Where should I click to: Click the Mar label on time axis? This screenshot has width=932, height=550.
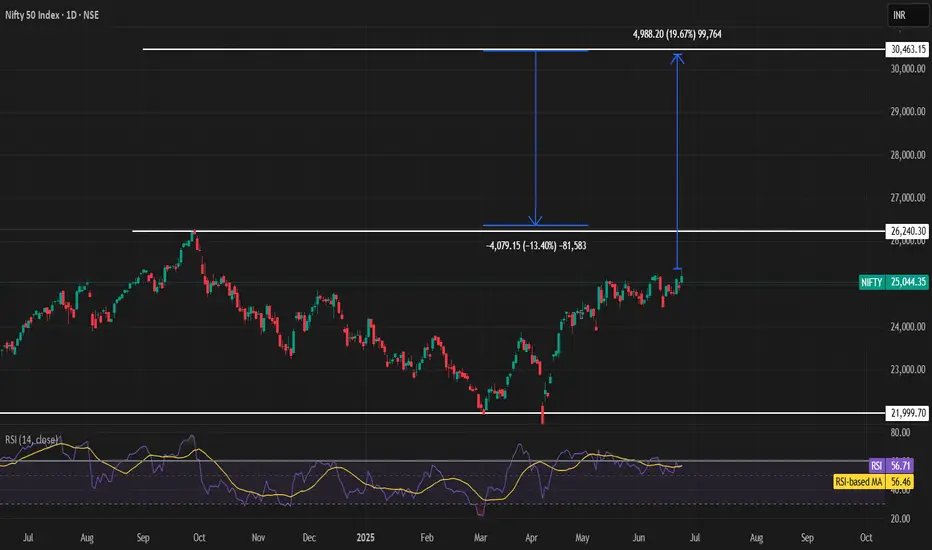[480, 538]
